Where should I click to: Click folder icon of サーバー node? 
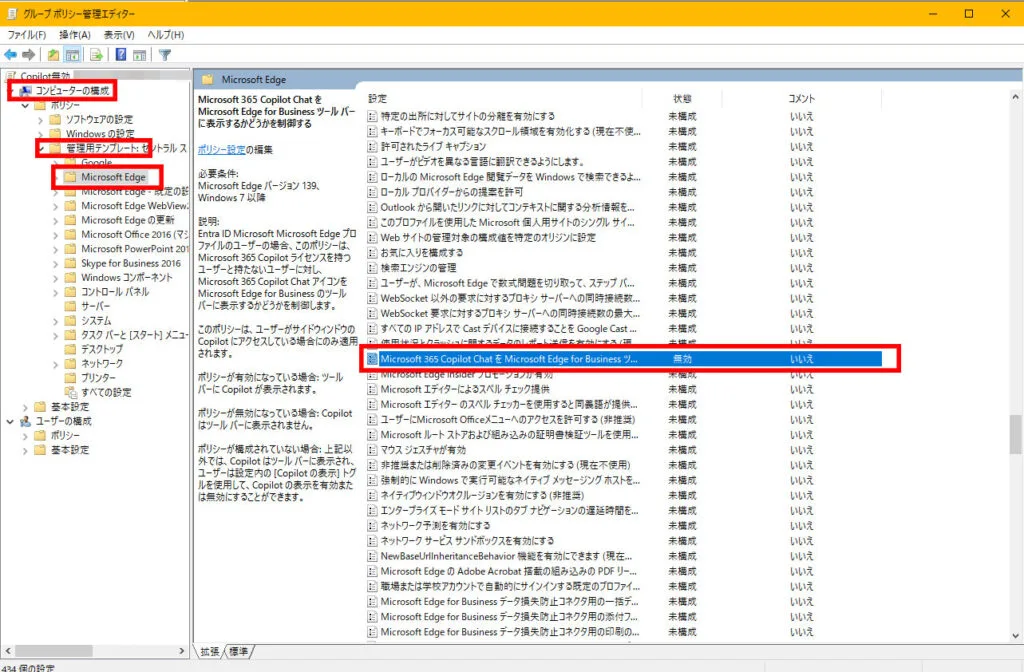coord(71,306)
